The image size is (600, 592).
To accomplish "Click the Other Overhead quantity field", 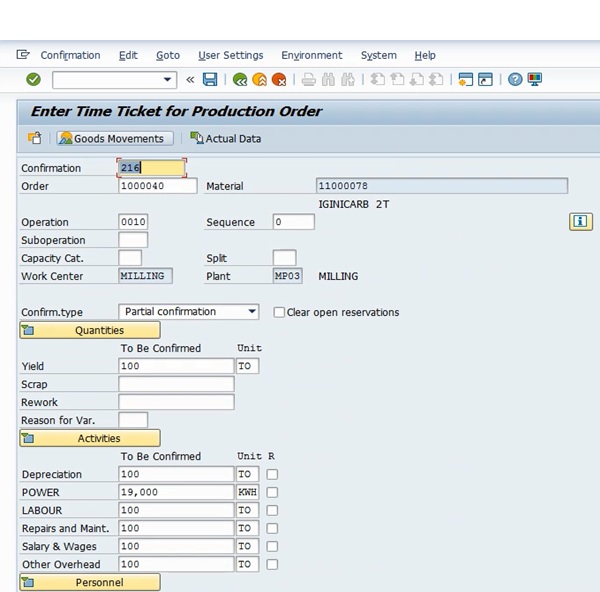I will tap(176, 564).
